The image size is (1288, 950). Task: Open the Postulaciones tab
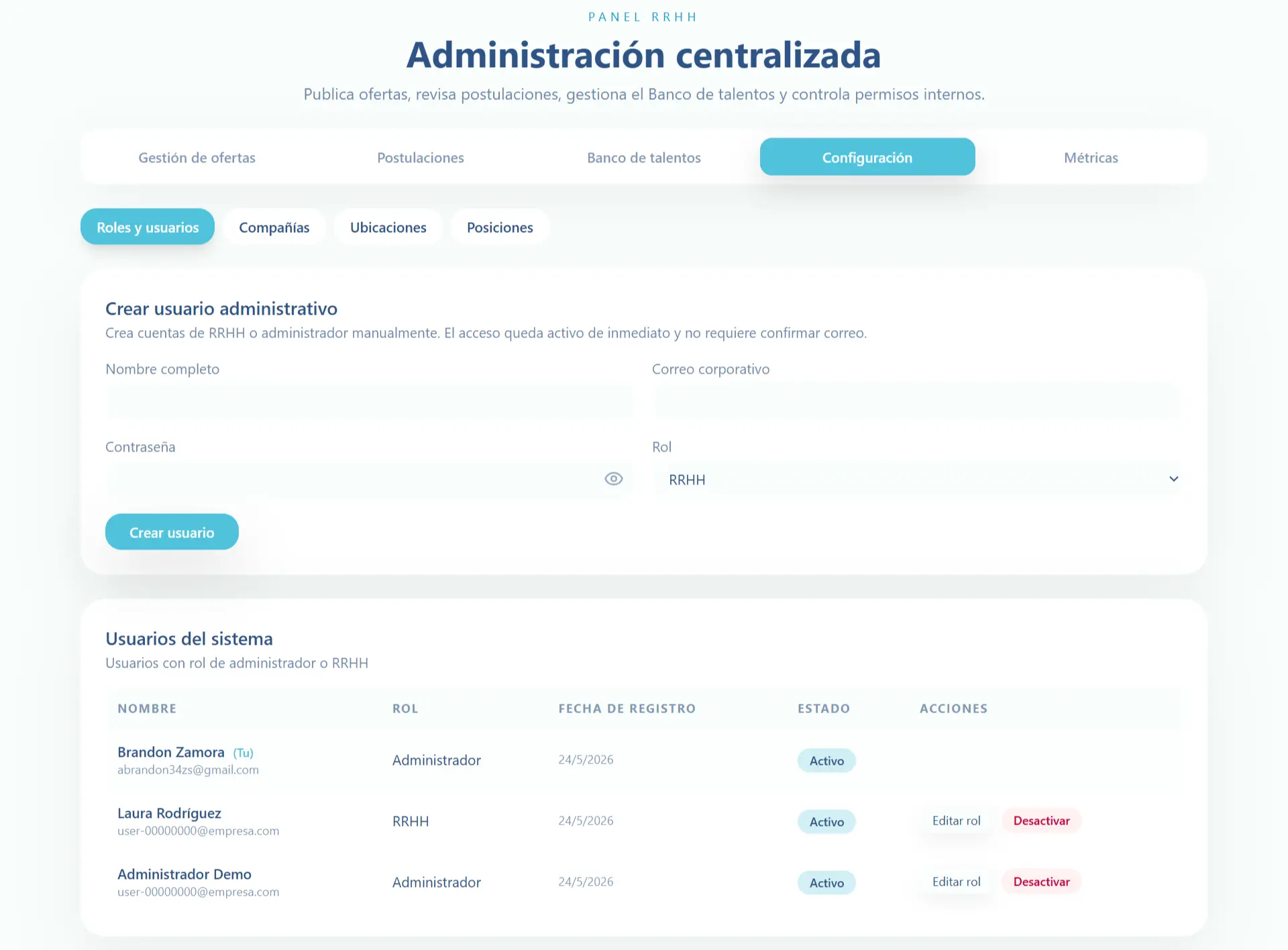point(421,158)
